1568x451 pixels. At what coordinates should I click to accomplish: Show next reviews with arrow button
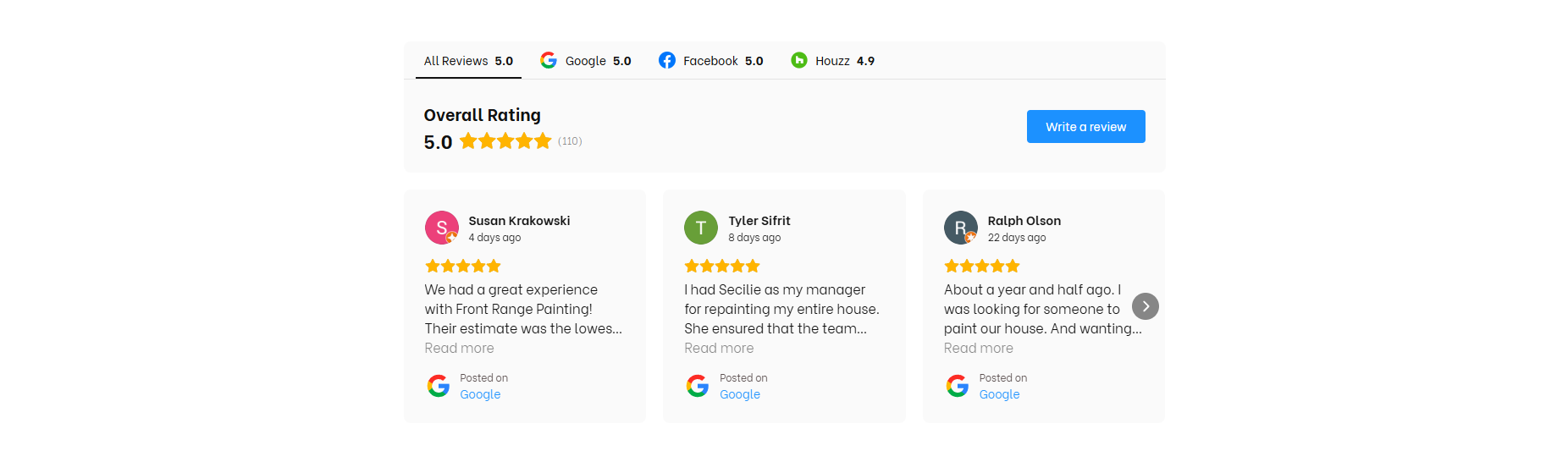click(x=1146, y=306)
